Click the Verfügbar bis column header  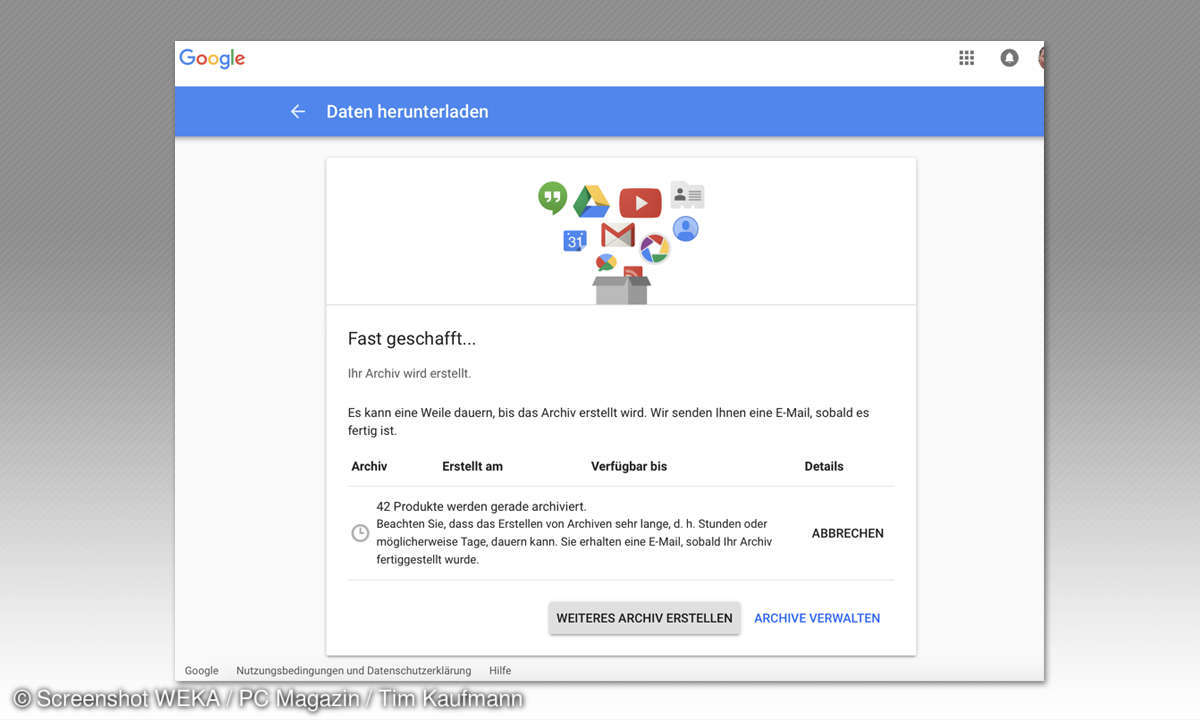point(629,466)
